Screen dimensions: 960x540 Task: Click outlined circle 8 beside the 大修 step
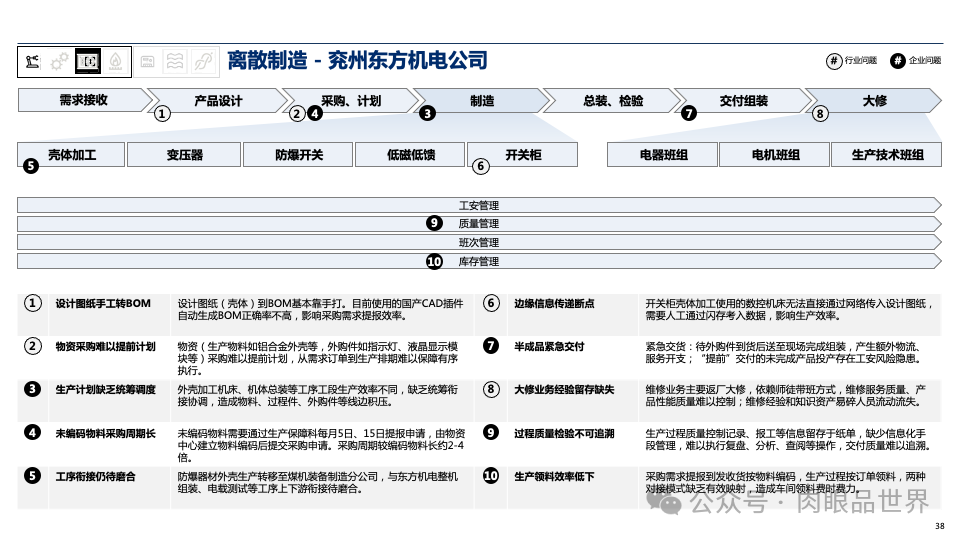pos(820,113)
